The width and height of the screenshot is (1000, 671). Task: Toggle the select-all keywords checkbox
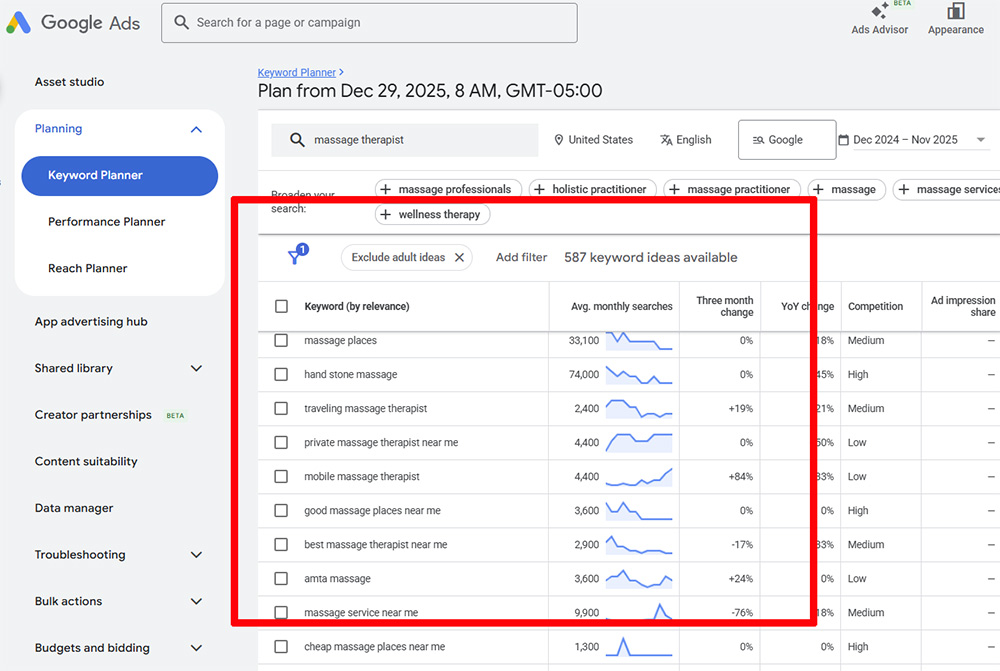pyautogui.click(x=281, y=307)
